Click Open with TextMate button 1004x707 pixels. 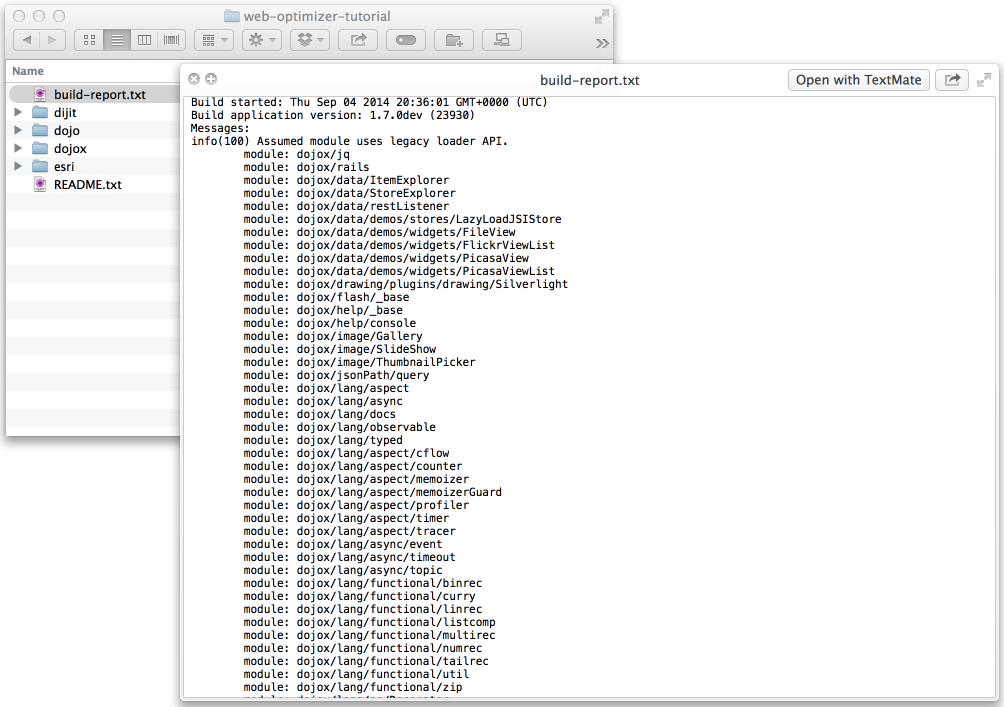[x=859, y=80]
